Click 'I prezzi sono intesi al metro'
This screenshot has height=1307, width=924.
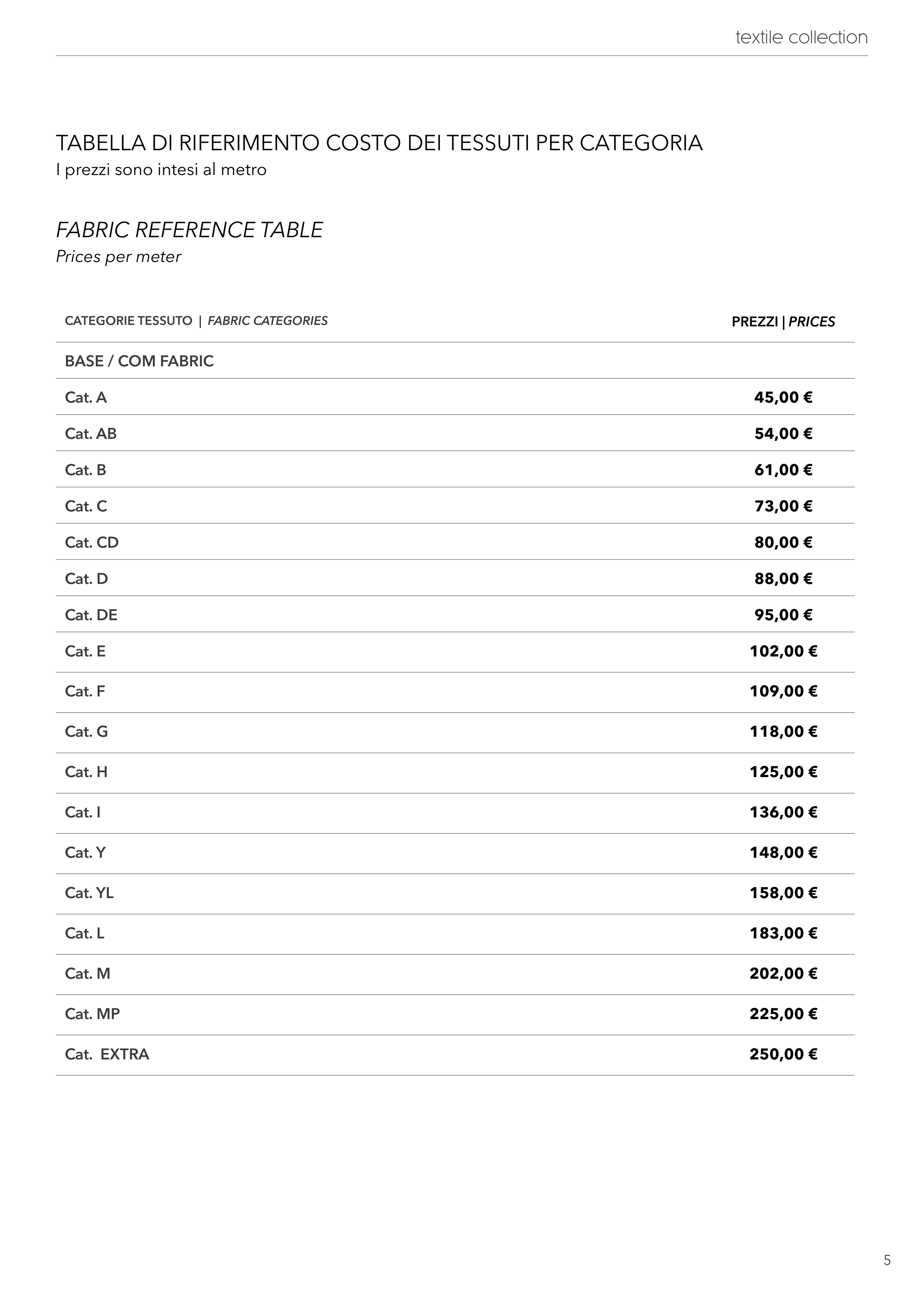point(161,169)
